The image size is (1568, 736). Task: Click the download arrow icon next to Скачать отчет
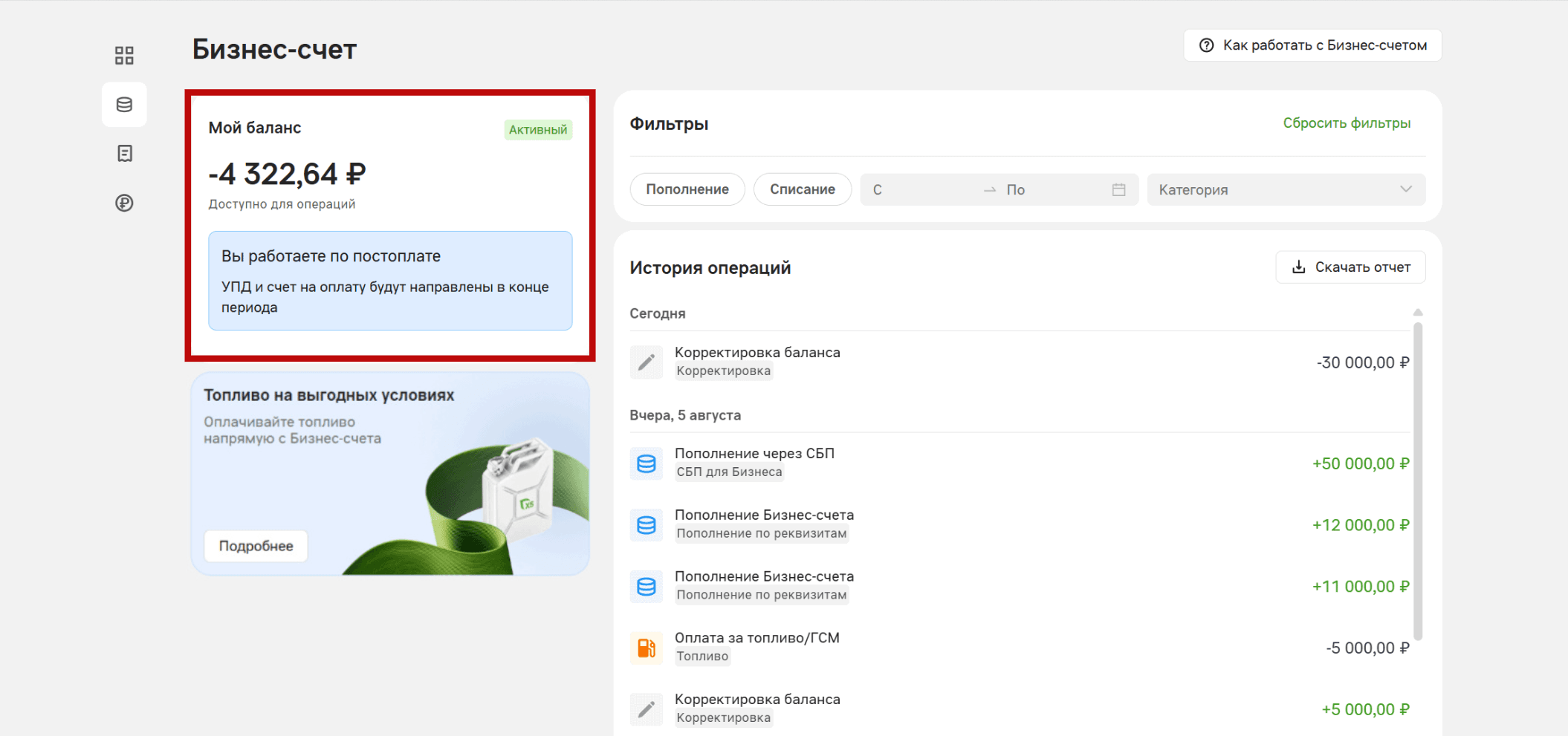pyautogui.click(x=1298, y=267)
